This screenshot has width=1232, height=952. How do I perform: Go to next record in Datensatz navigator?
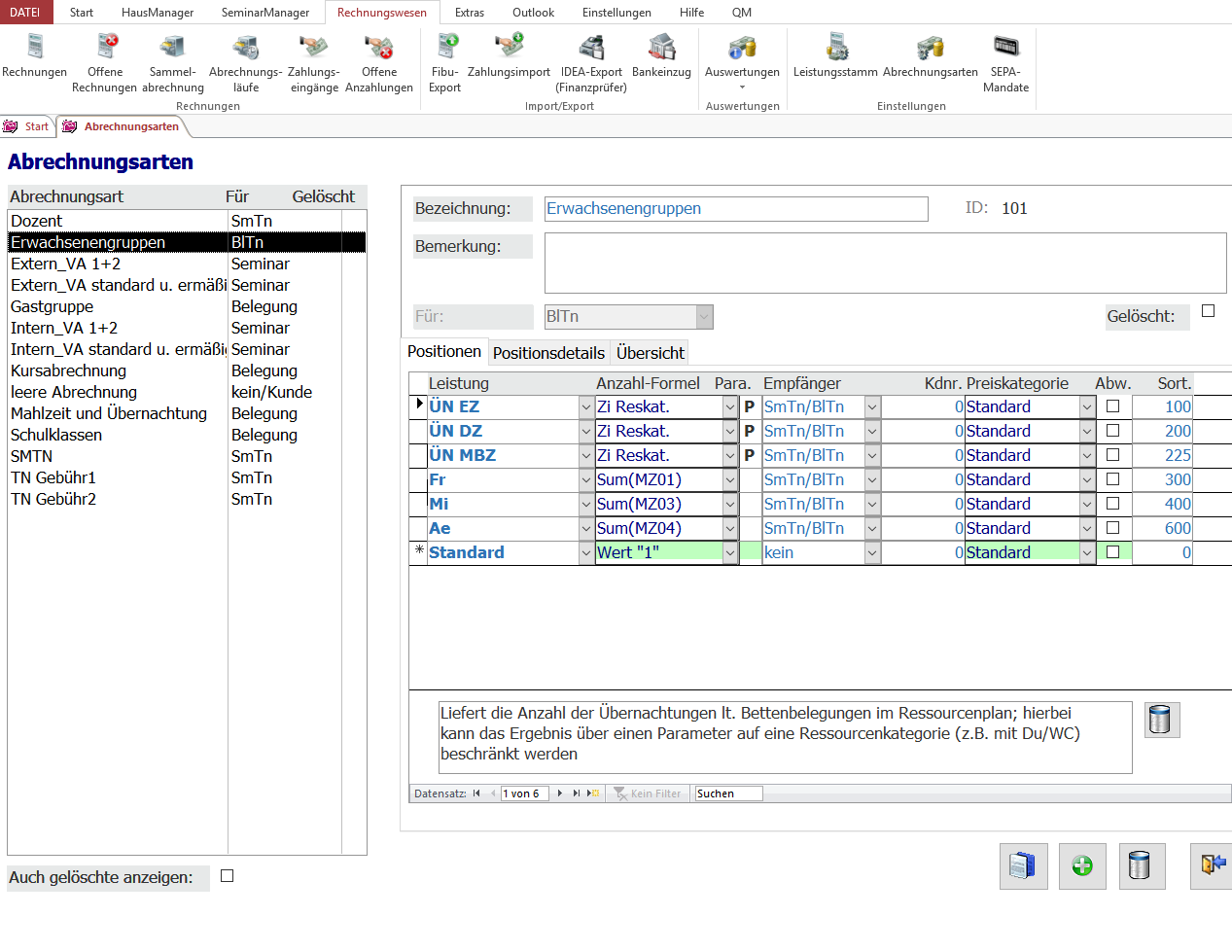coord(559,793)
